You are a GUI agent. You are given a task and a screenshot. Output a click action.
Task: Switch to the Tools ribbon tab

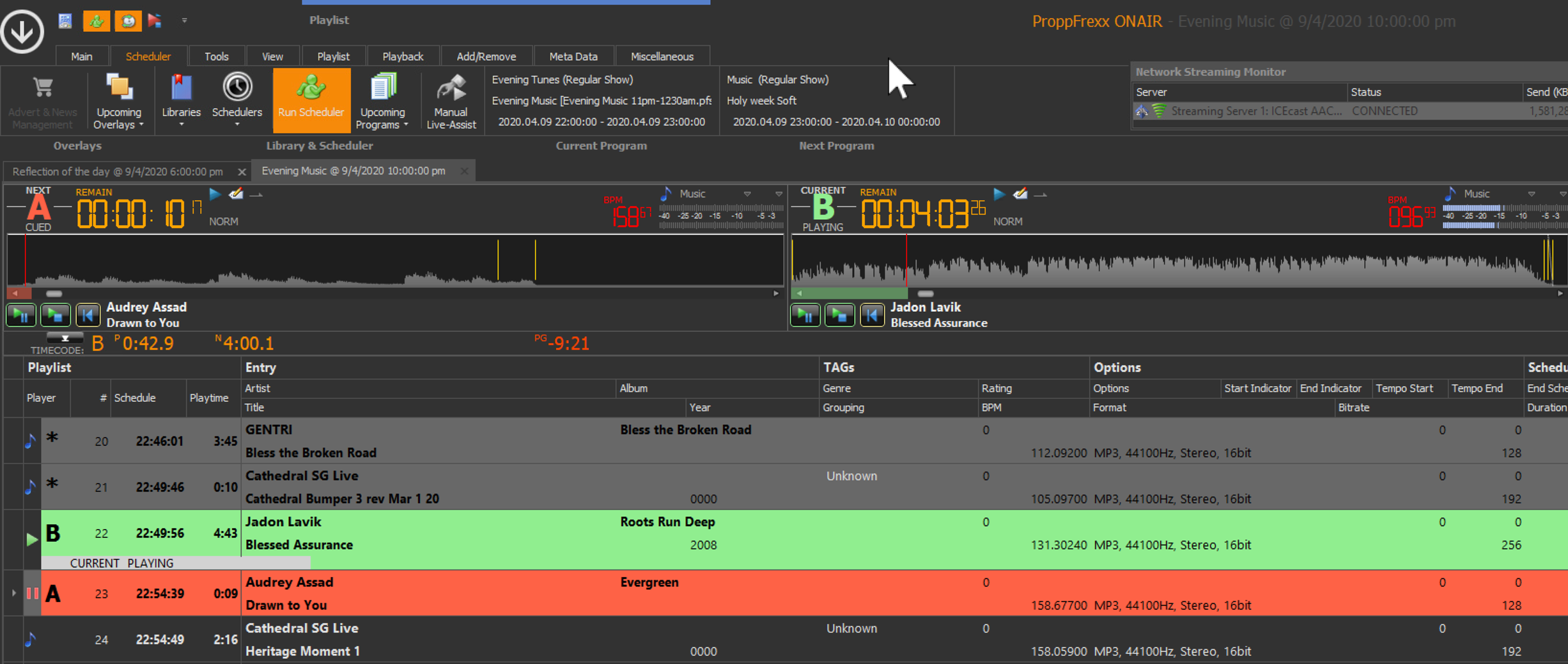coord(217,56)
